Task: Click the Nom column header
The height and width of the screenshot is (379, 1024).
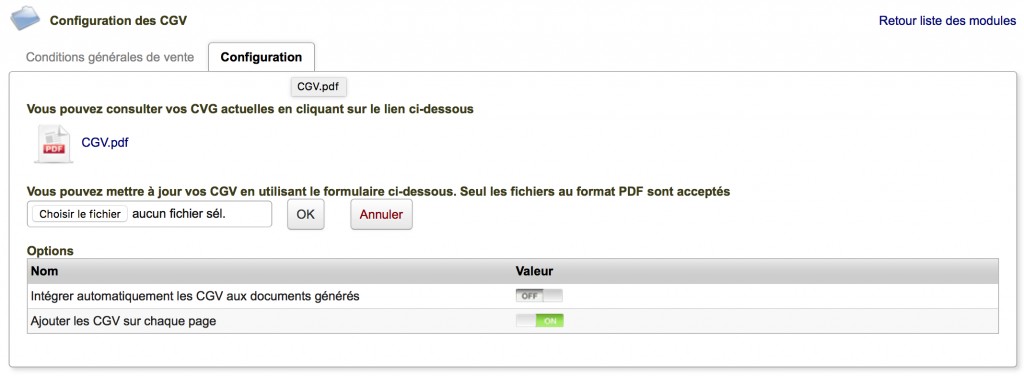Action: tap(44, 271)
